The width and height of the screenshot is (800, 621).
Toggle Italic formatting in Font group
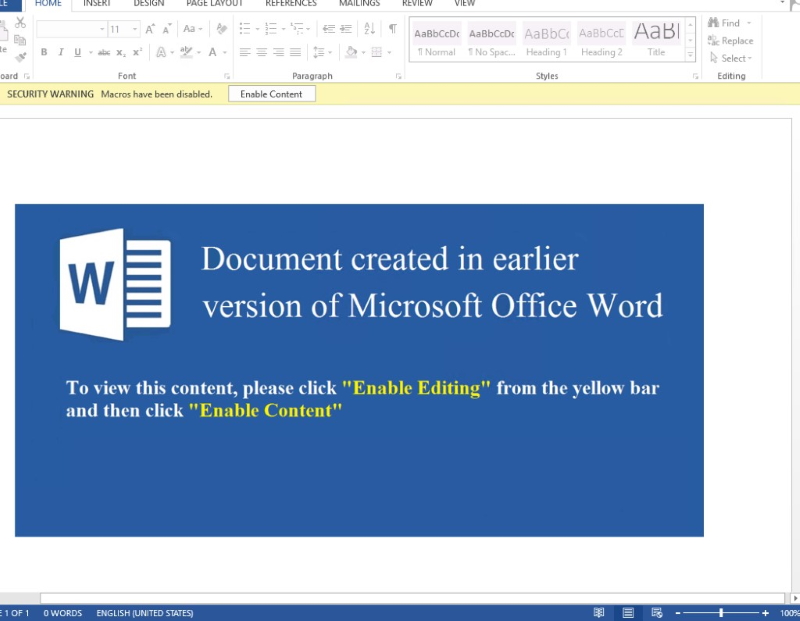click(x=61, y=52)
